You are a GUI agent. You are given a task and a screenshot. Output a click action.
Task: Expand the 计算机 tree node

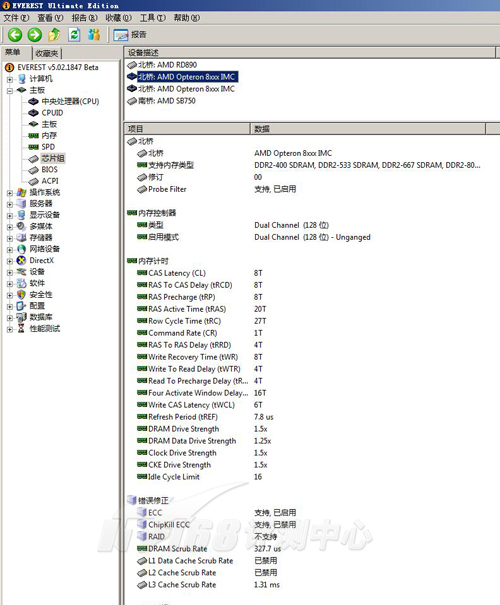(x=10, y=79)
